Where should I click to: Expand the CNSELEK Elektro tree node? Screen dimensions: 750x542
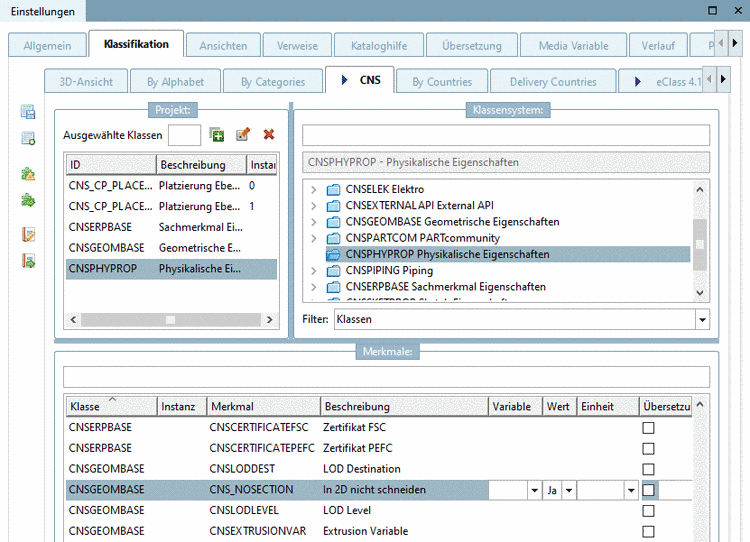pyautogui.click(x=313, y=190)
